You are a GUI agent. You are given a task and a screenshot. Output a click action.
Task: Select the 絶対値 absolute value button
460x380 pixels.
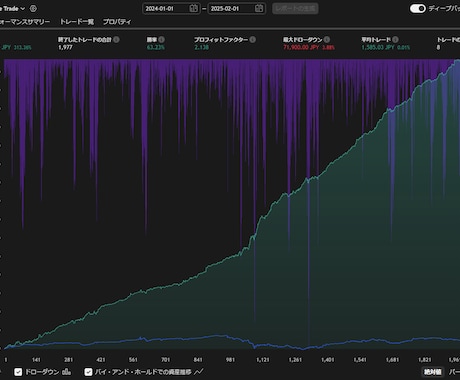click(433, 372)
